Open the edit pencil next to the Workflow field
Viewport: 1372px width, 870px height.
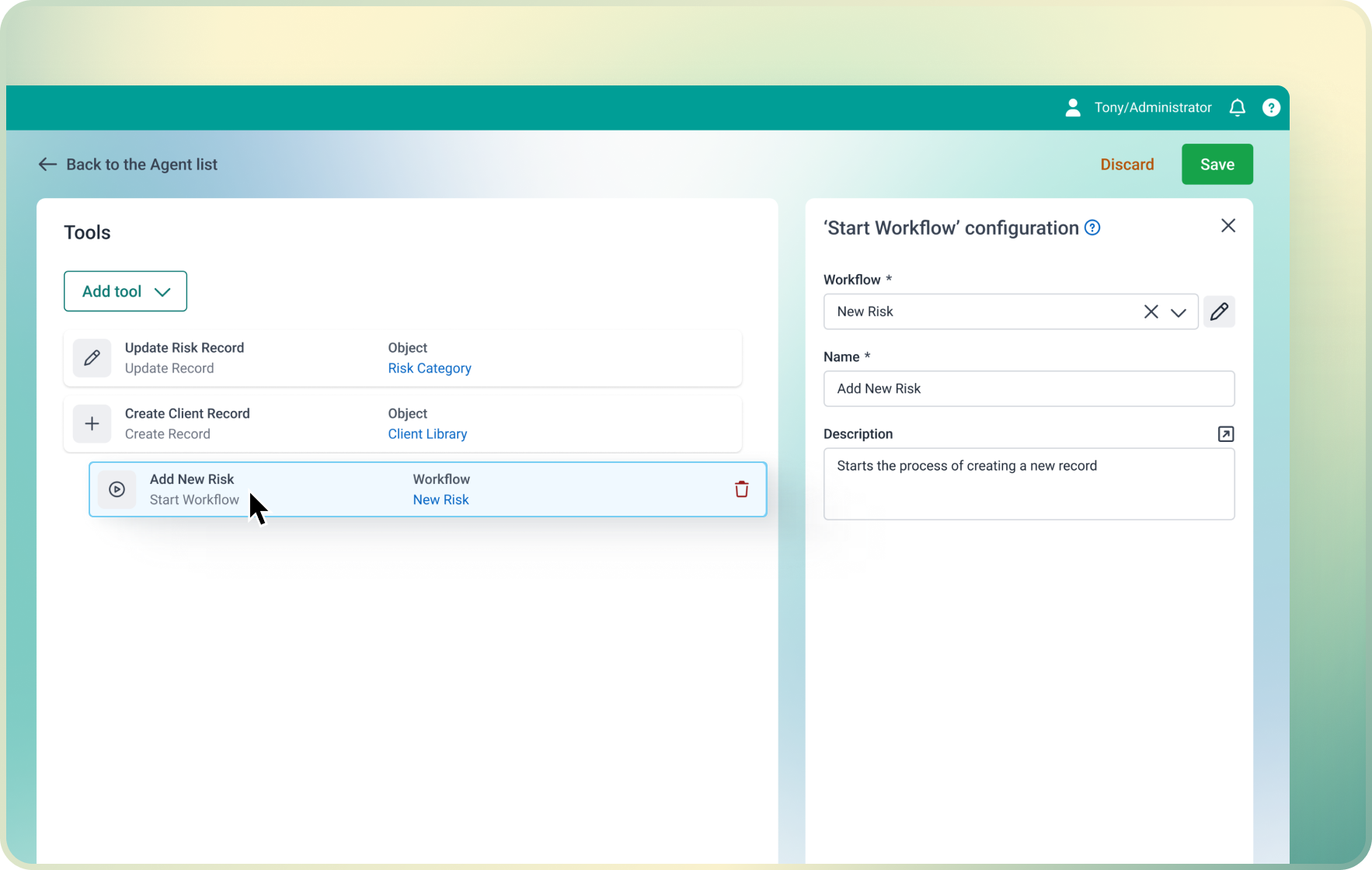[1219, 311]
